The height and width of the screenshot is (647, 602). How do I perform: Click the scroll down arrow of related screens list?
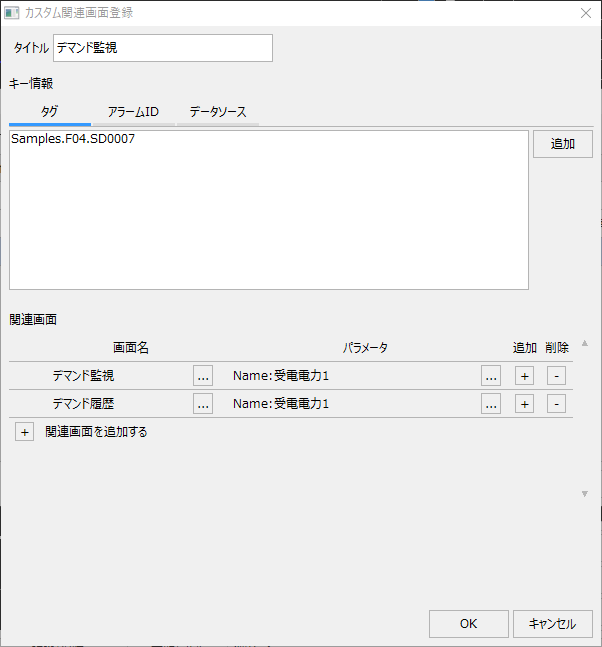585,494
